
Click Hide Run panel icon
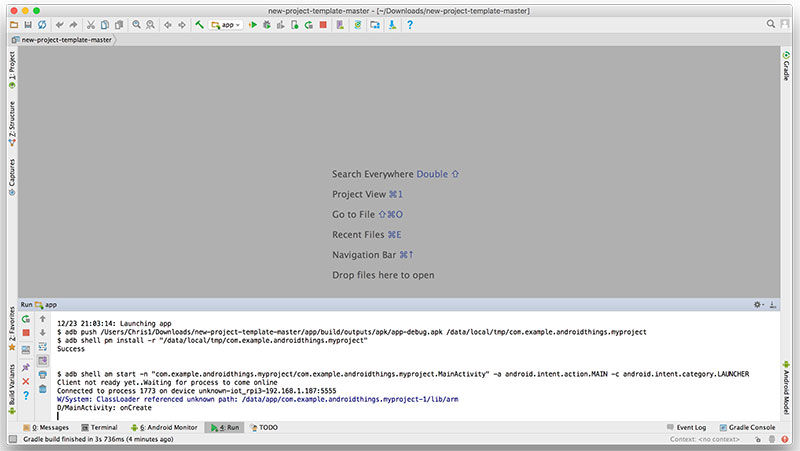[772, 305]
